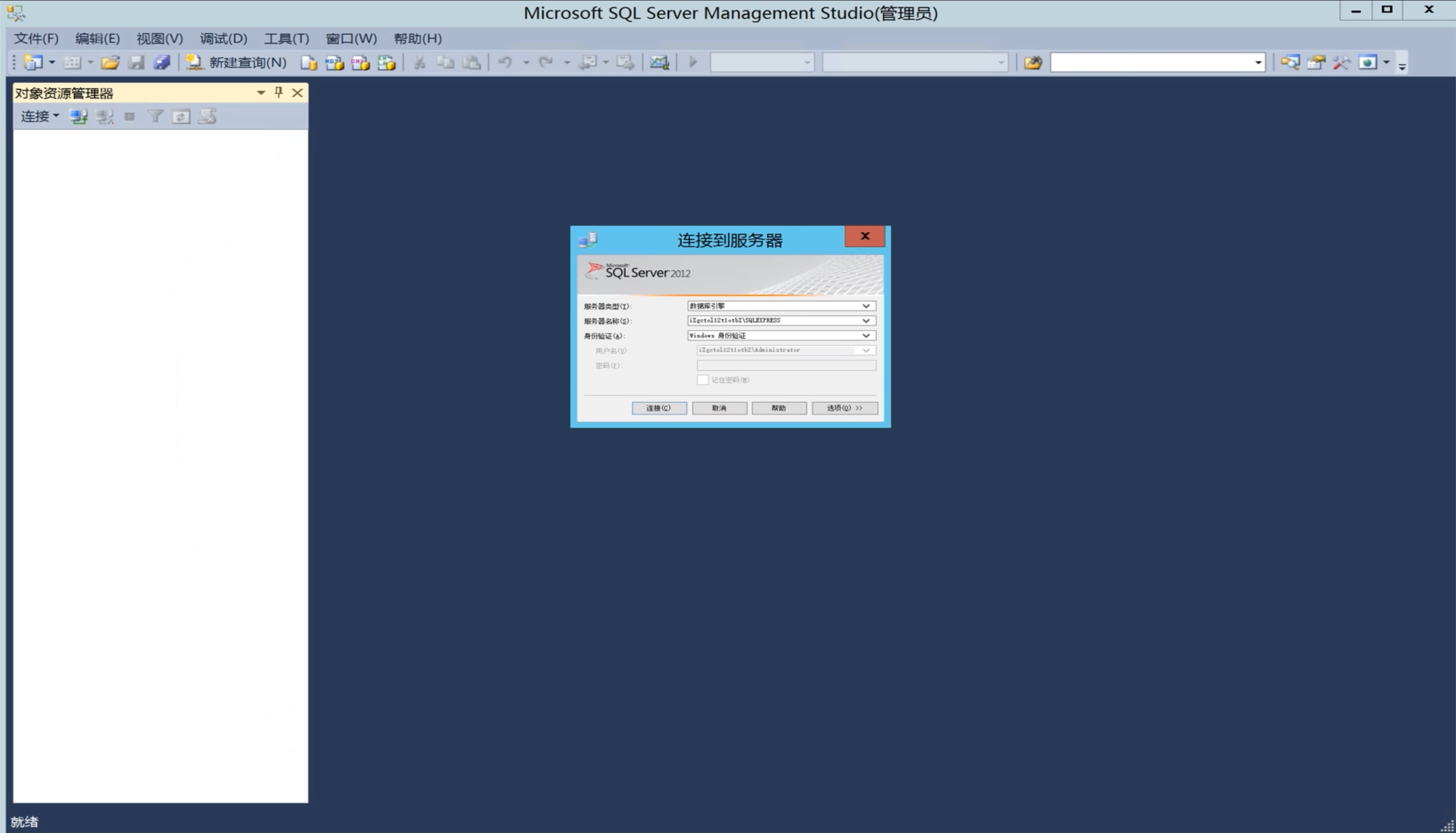Toggle the 记住密码 checkbox

[703, 380]
